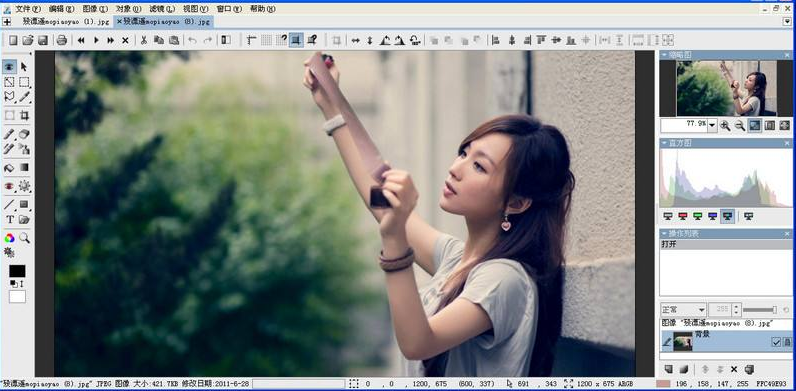The image size is (796, 391).
Task: Click the black foreground color swatch
Action: (17, 271)
